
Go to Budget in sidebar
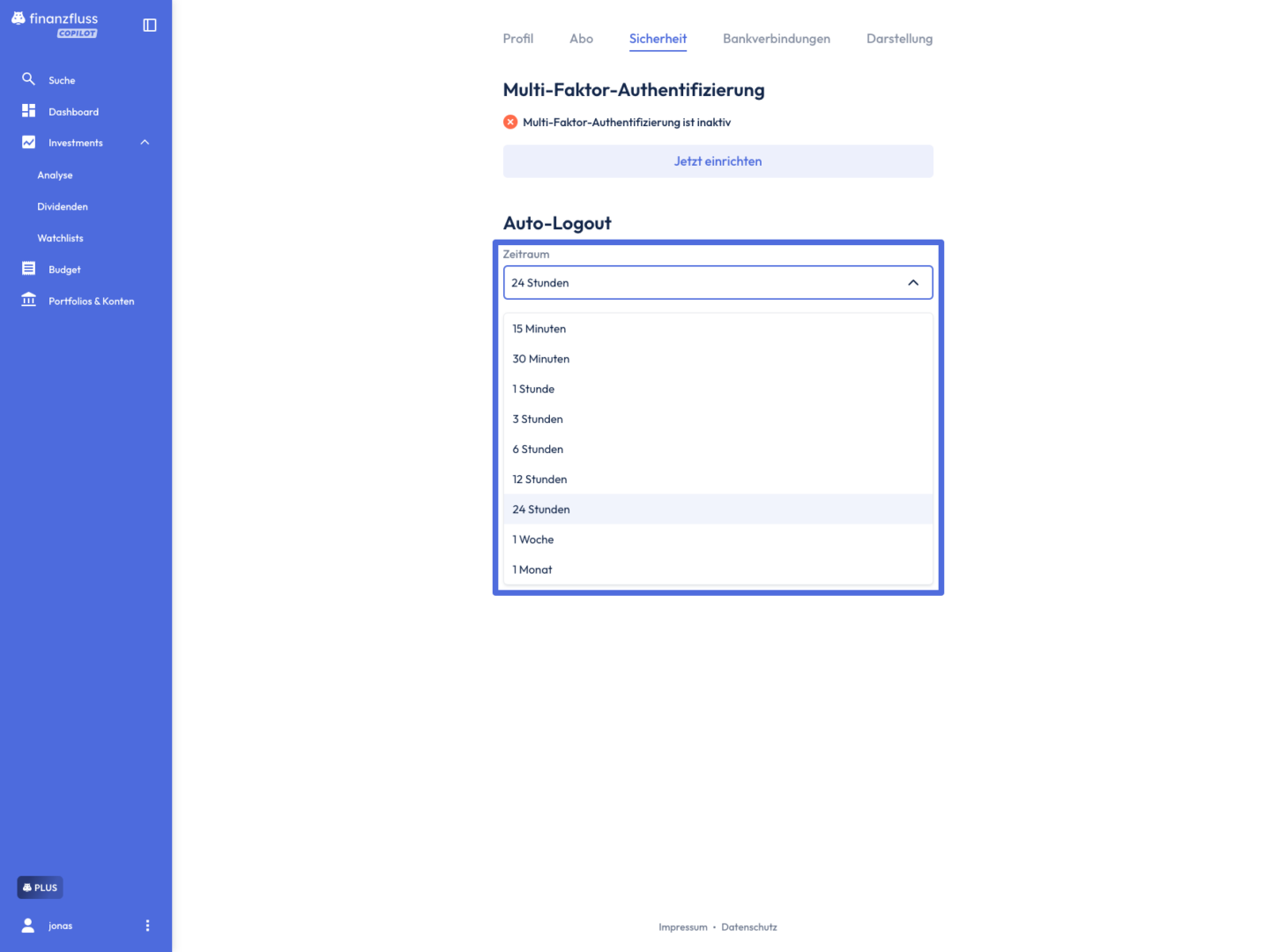64,270
